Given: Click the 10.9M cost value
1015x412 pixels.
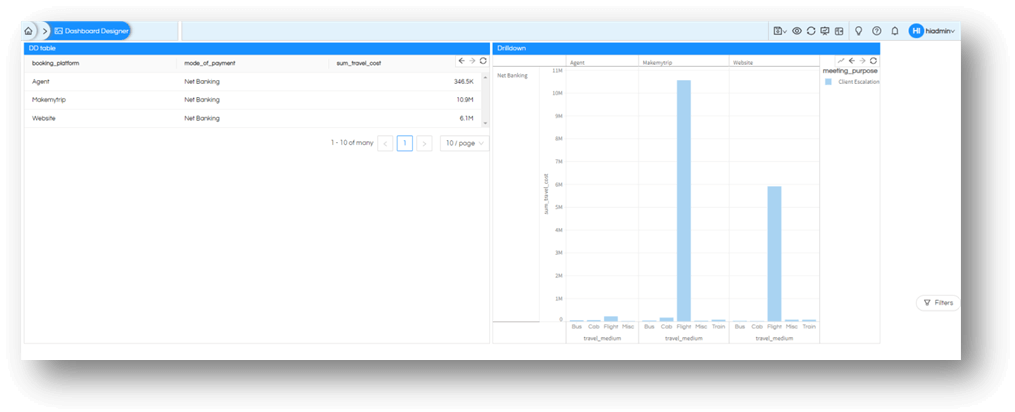Looking at the screenshot, I should click(x=465, y=100).
